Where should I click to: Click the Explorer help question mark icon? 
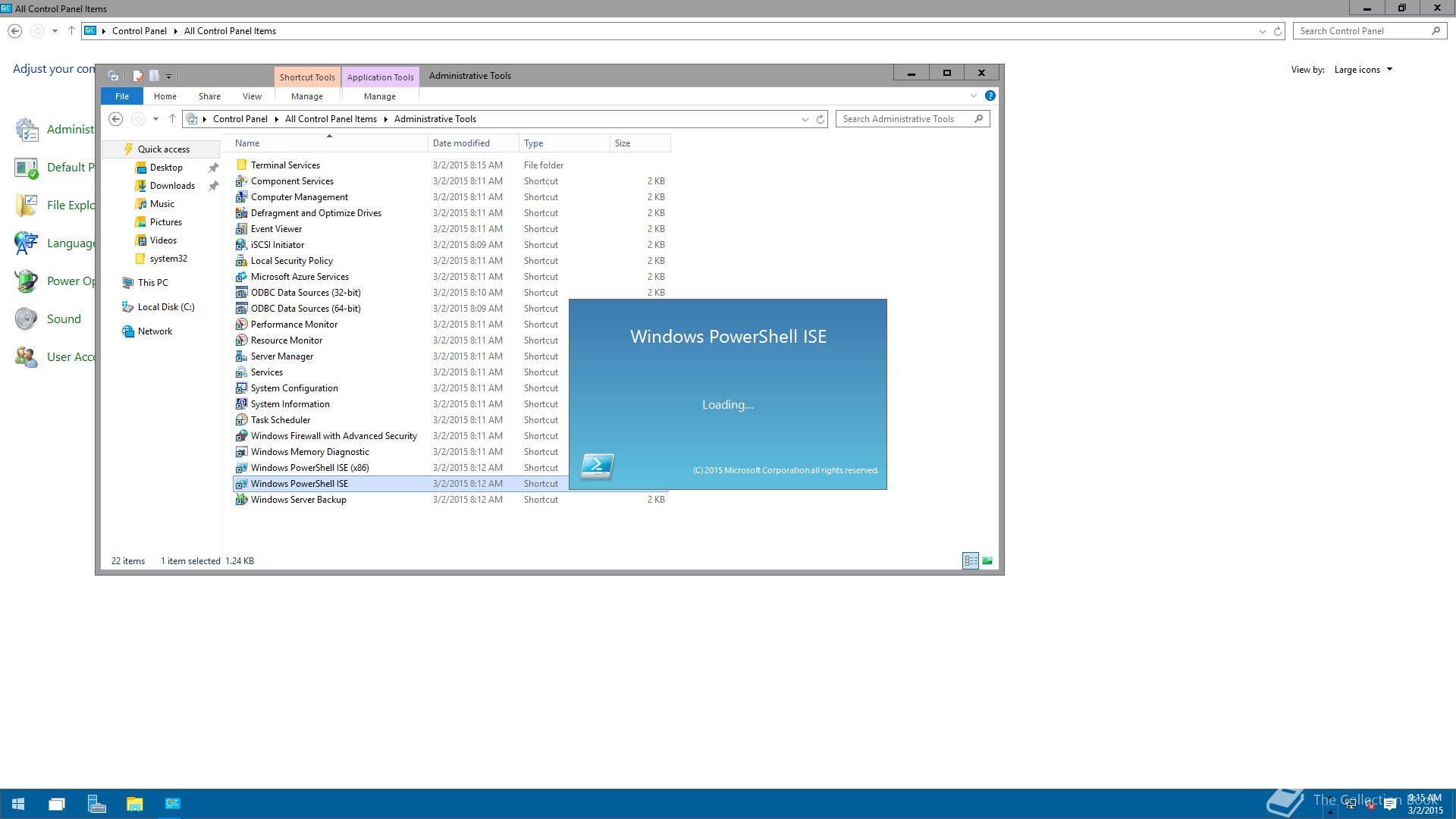point(990,96)
